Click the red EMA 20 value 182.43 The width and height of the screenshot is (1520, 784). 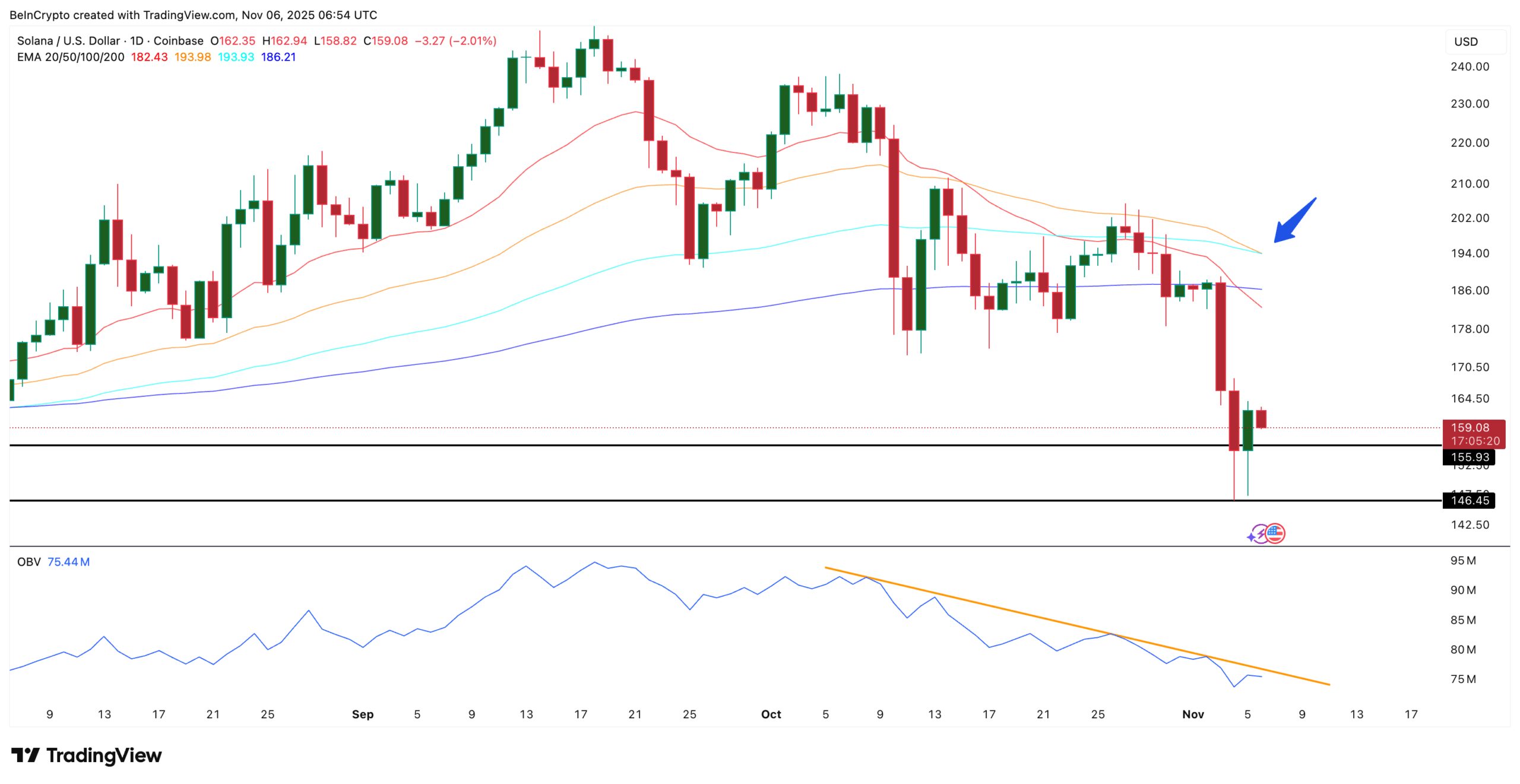[x=149, y=57]
